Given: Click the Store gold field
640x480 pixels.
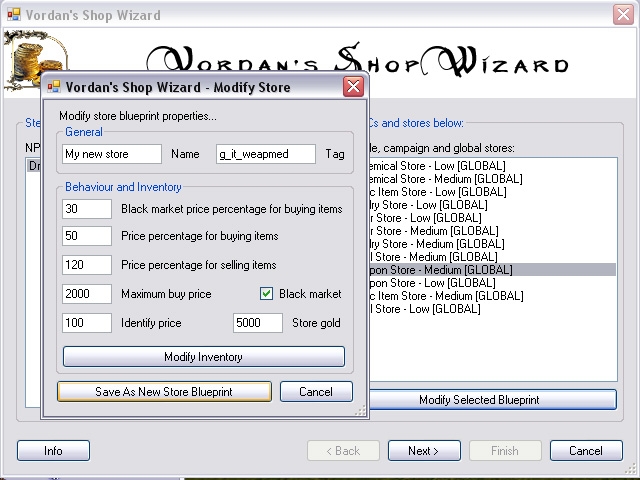Looking at the screenshot, I should 258,323.
